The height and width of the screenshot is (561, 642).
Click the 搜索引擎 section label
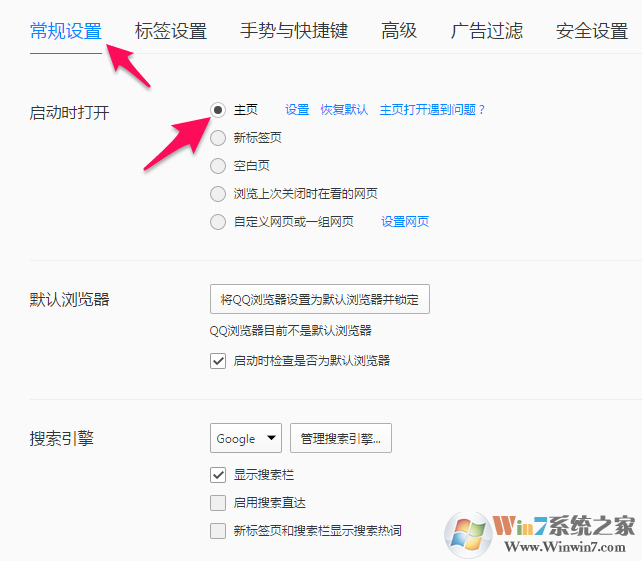tap(61, 439)
